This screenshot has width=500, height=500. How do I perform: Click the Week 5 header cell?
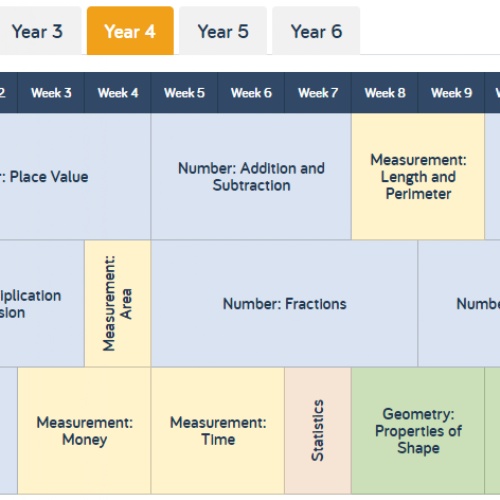pos(184,93)
